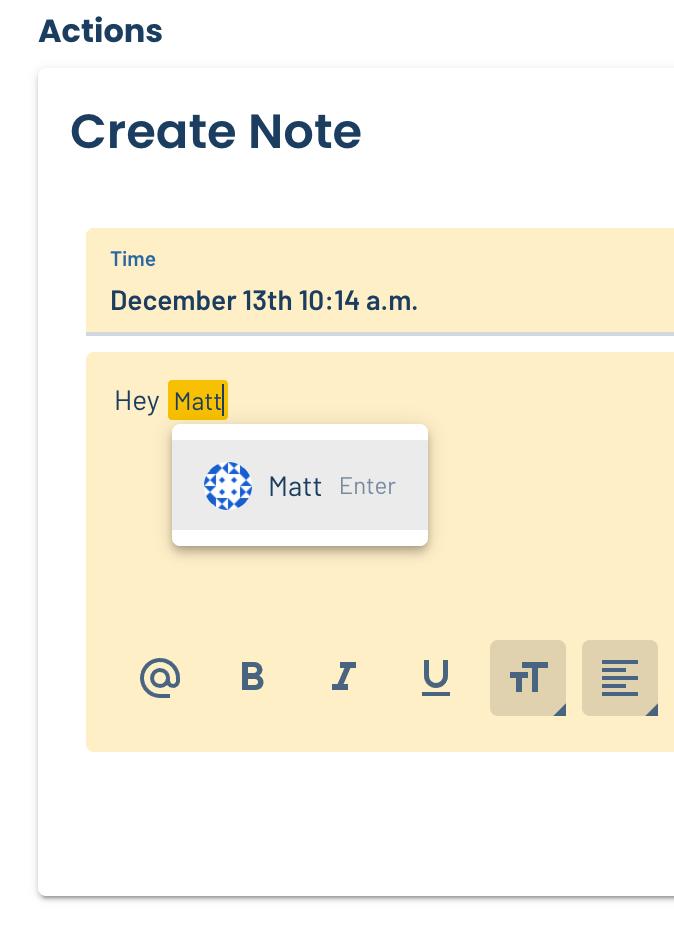The image size is (674, 932).
Task: Select Matt's identicon avatar in suggestion popup
Action: (x=228, y=486)
